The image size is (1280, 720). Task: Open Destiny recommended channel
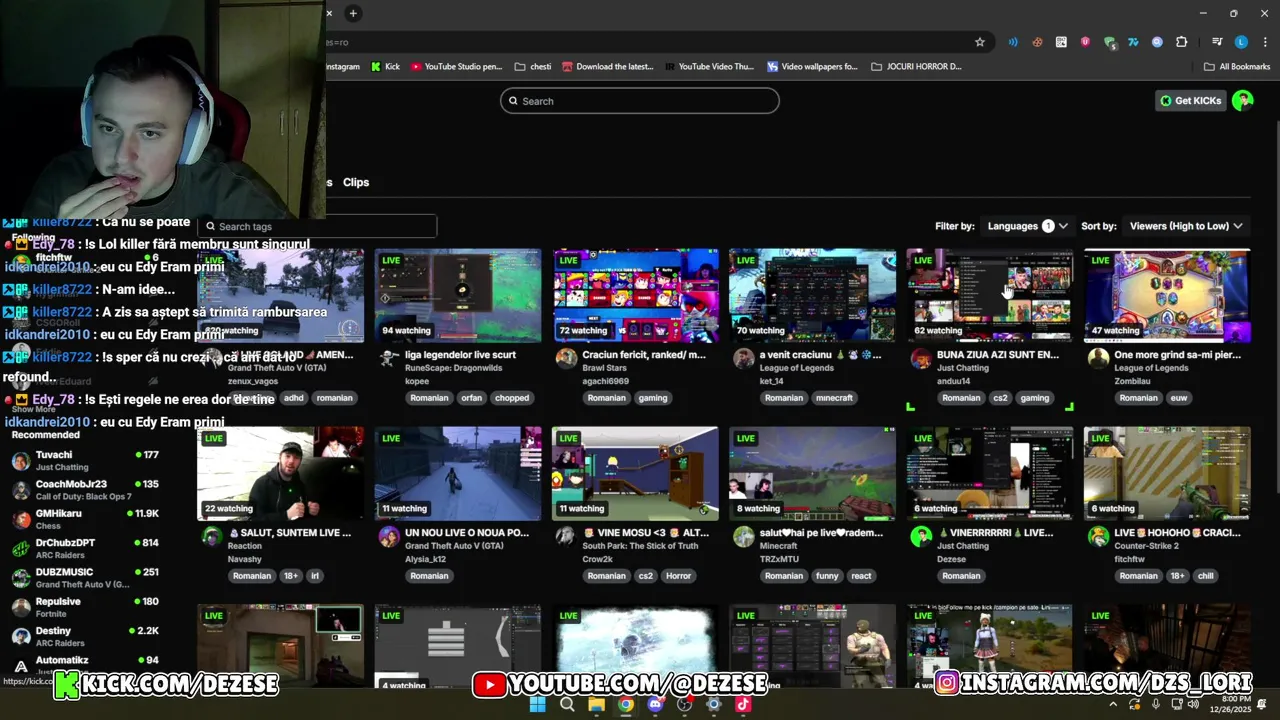click(85, 636)
